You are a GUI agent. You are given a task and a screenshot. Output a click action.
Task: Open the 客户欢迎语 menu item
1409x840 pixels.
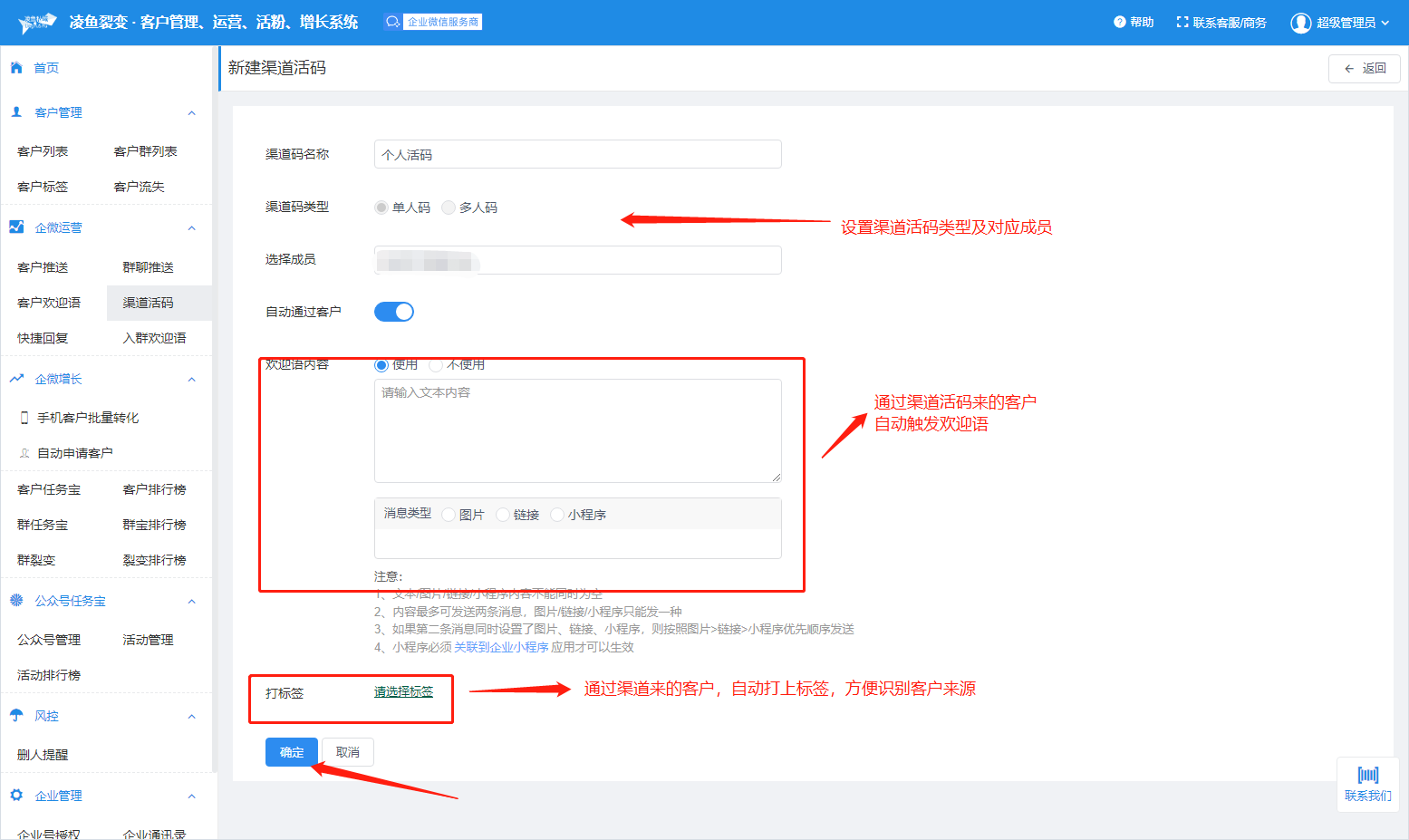(49, 303)
